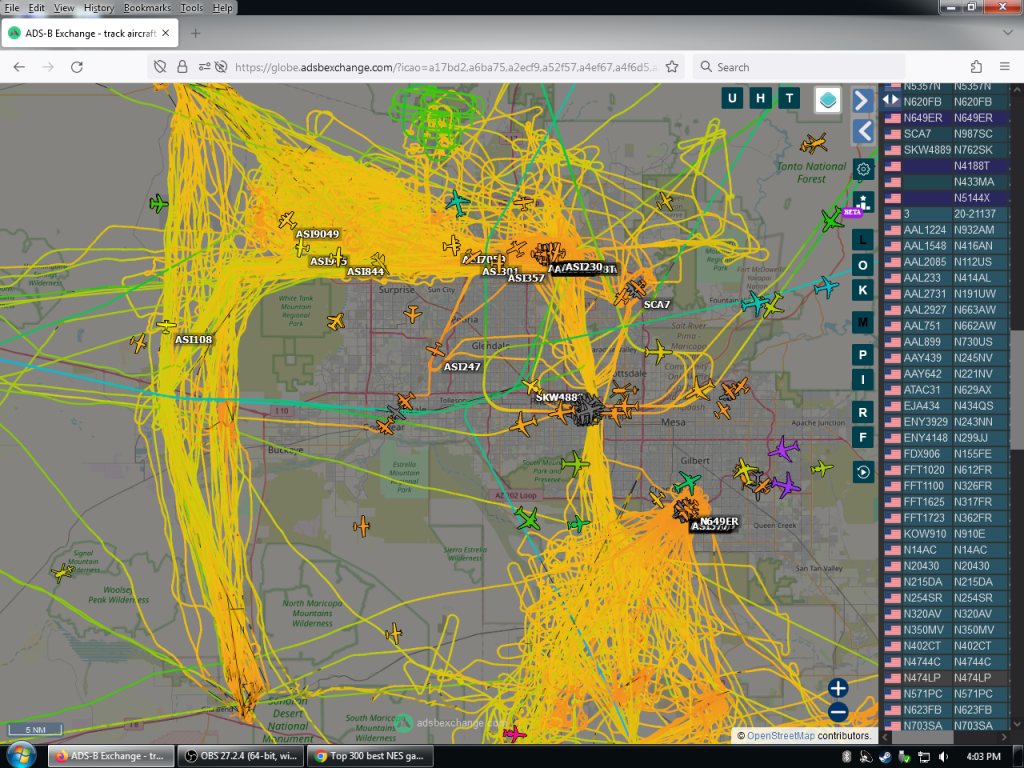Screen dimensions: 1024x768
Task: Open tracking protection shield icon
Action: (x=160, y=67)
